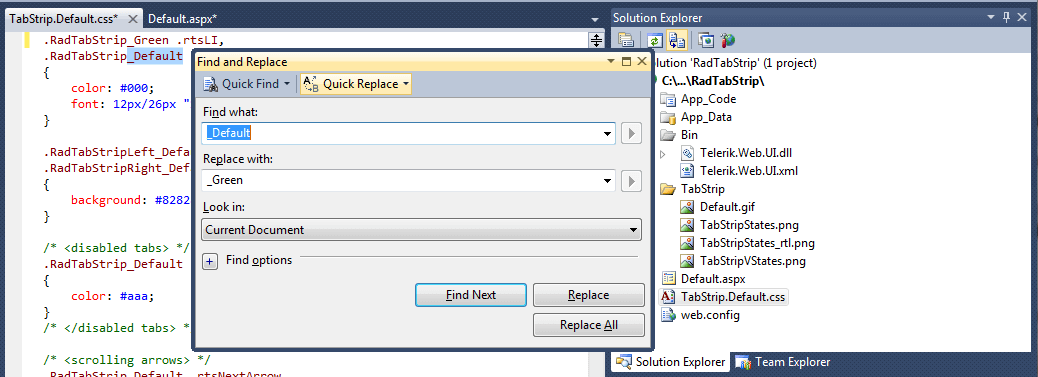Click the TabStripStates_rtl.png image icon
The image size is (1038, 377).
point(688,242)
